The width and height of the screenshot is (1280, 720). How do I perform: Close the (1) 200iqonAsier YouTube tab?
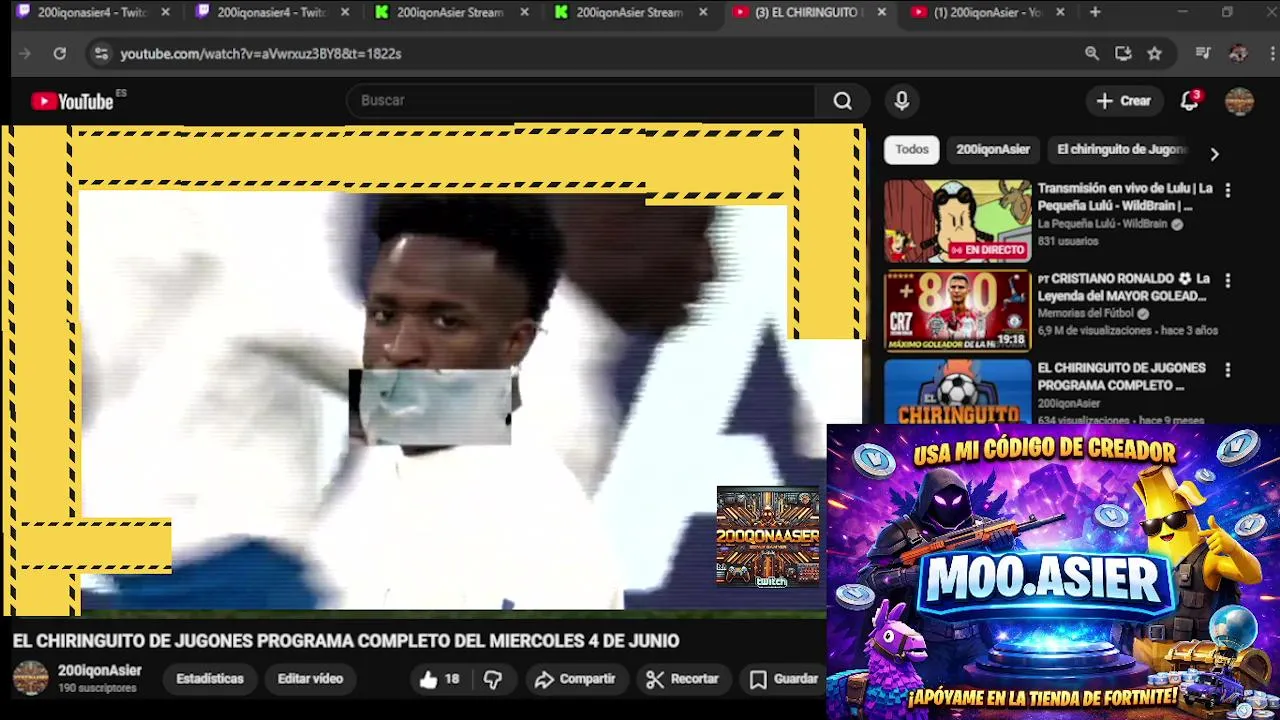pyautogui.click(x=1060, y=13)
